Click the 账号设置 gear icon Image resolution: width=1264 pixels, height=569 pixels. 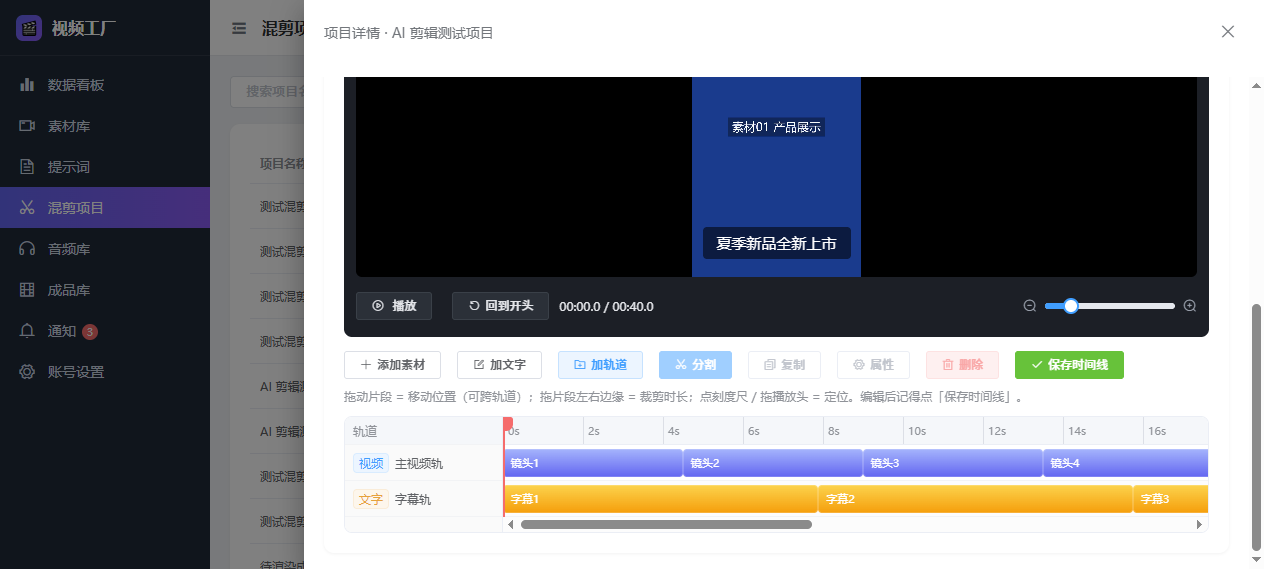point(27,372)
